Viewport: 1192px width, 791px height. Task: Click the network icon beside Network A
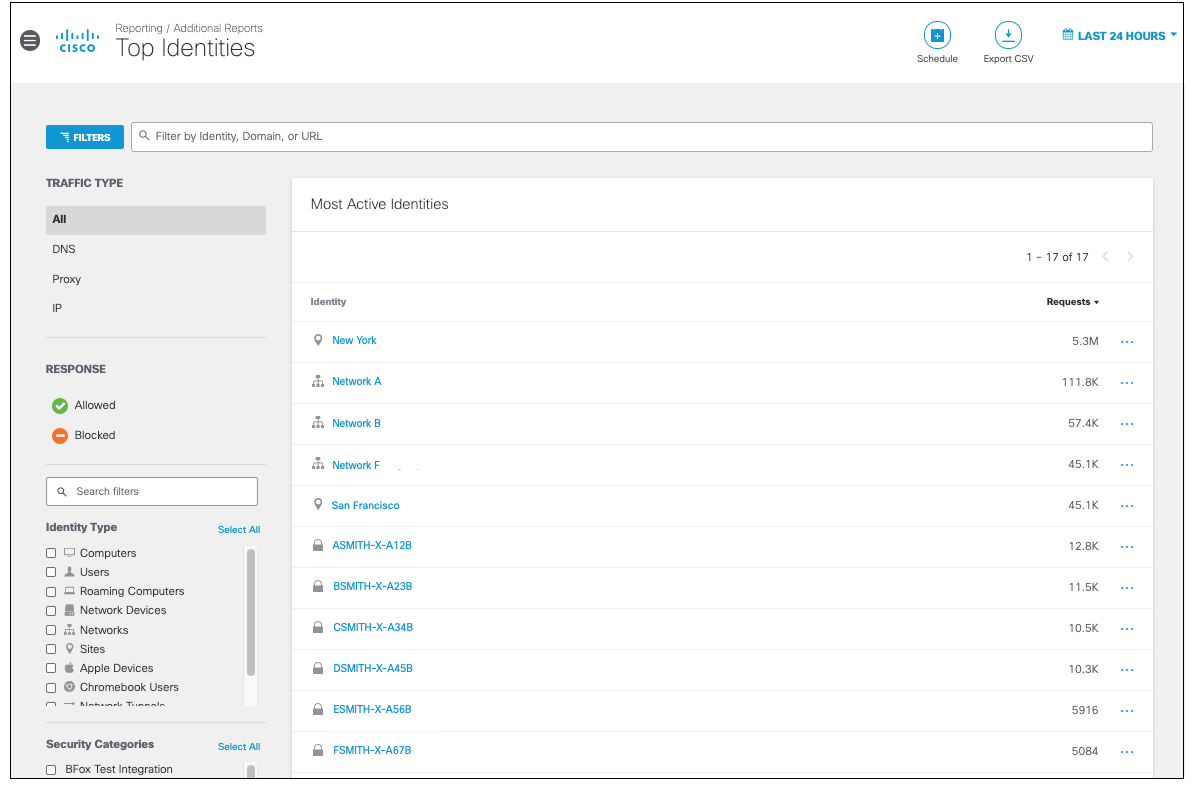[318, 381]
